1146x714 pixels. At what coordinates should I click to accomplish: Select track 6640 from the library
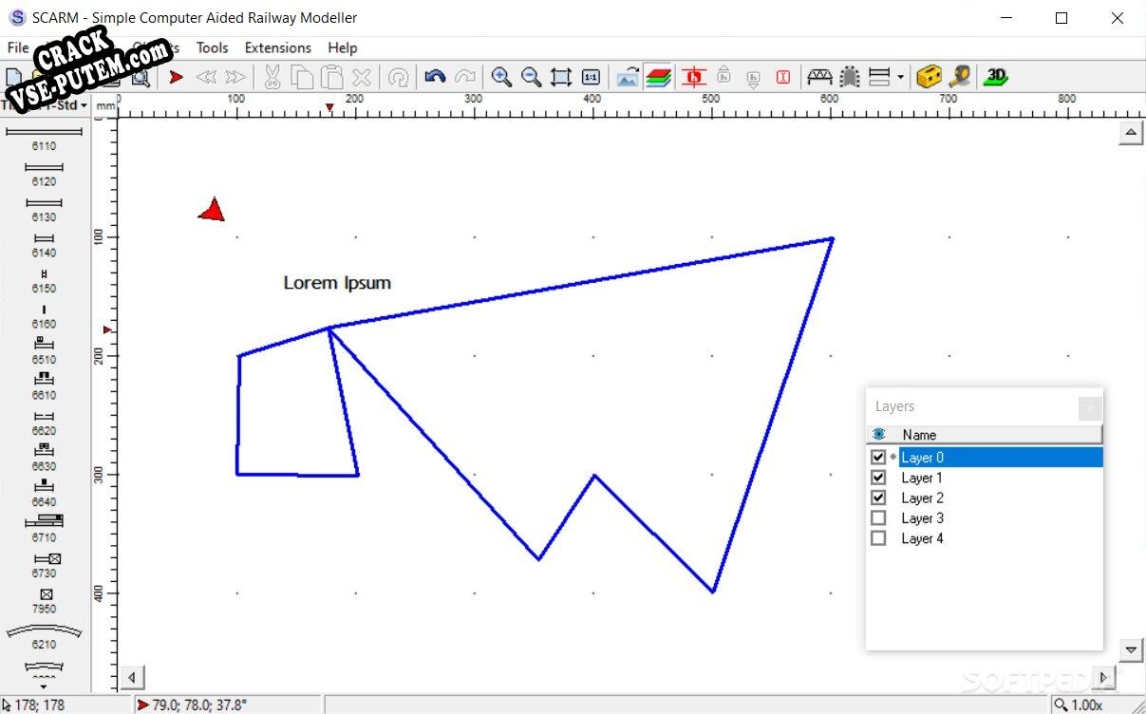[x=44, y=494]
